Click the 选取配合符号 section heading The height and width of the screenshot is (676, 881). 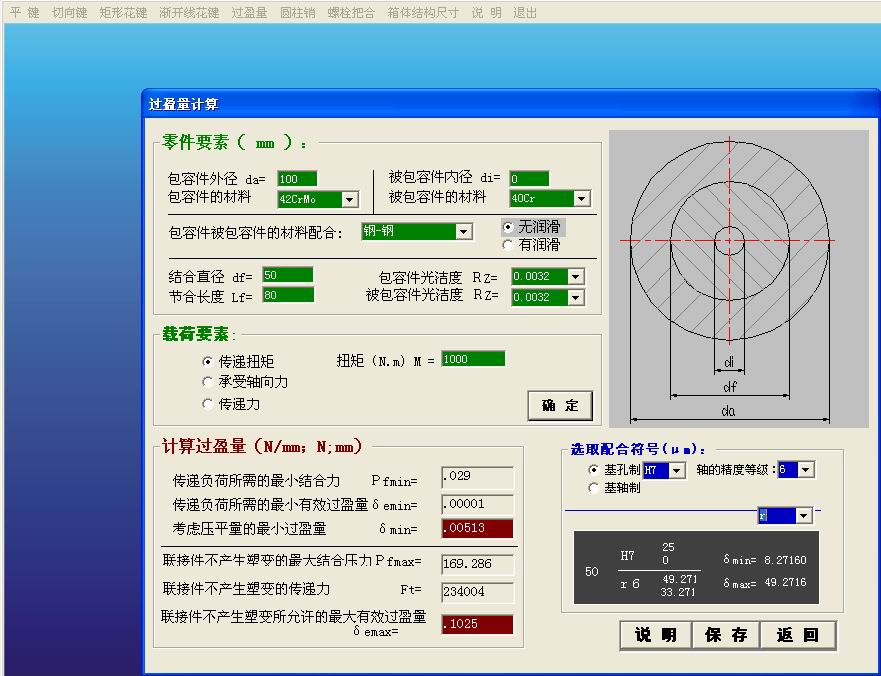coord(638,449)
